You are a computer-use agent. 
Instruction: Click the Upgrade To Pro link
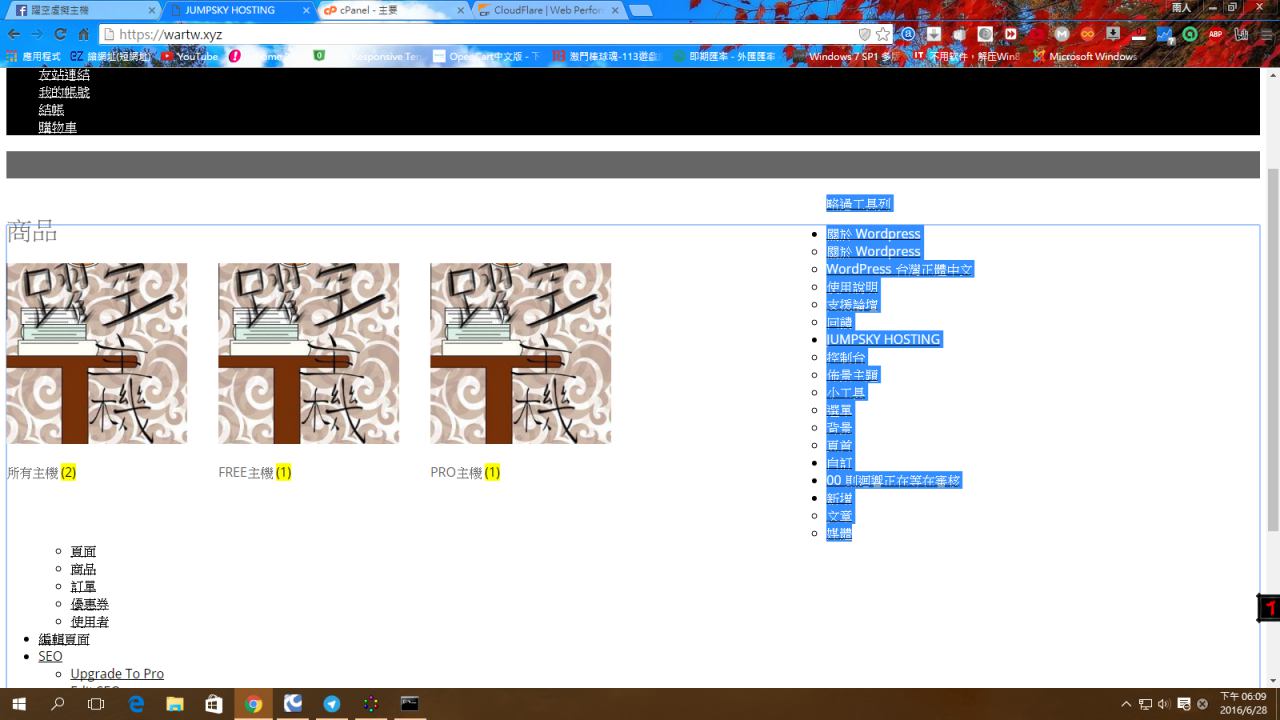(x=117, y=674)
